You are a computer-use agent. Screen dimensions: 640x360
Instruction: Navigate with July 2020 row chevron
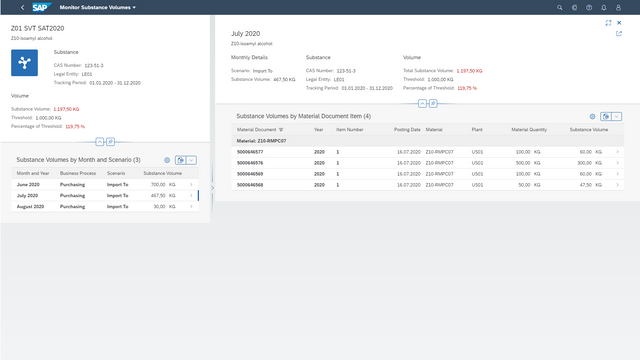191,196
